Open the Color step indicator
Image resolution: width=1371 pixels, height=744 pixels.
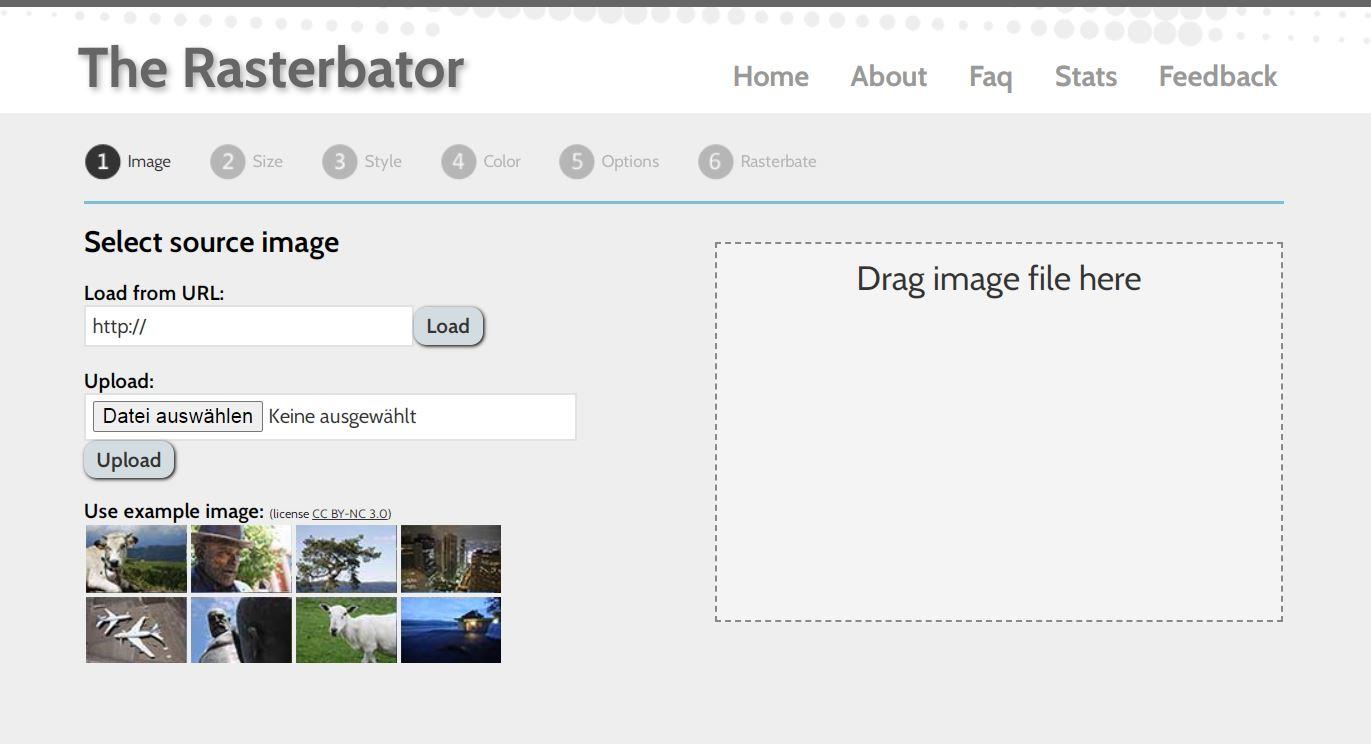(x=457, y=161)
